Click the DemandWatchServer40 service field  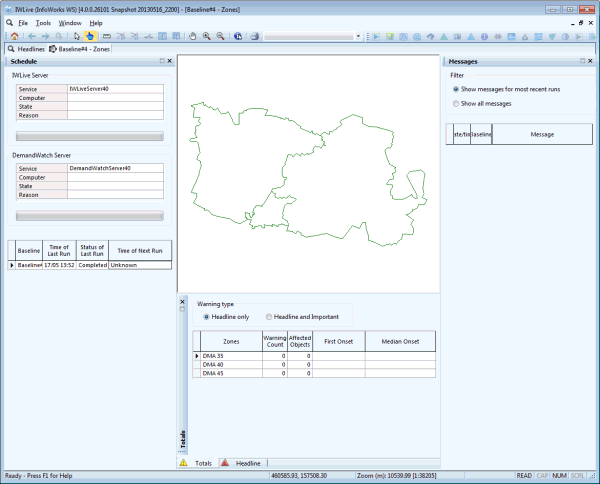tap(115, 168)
